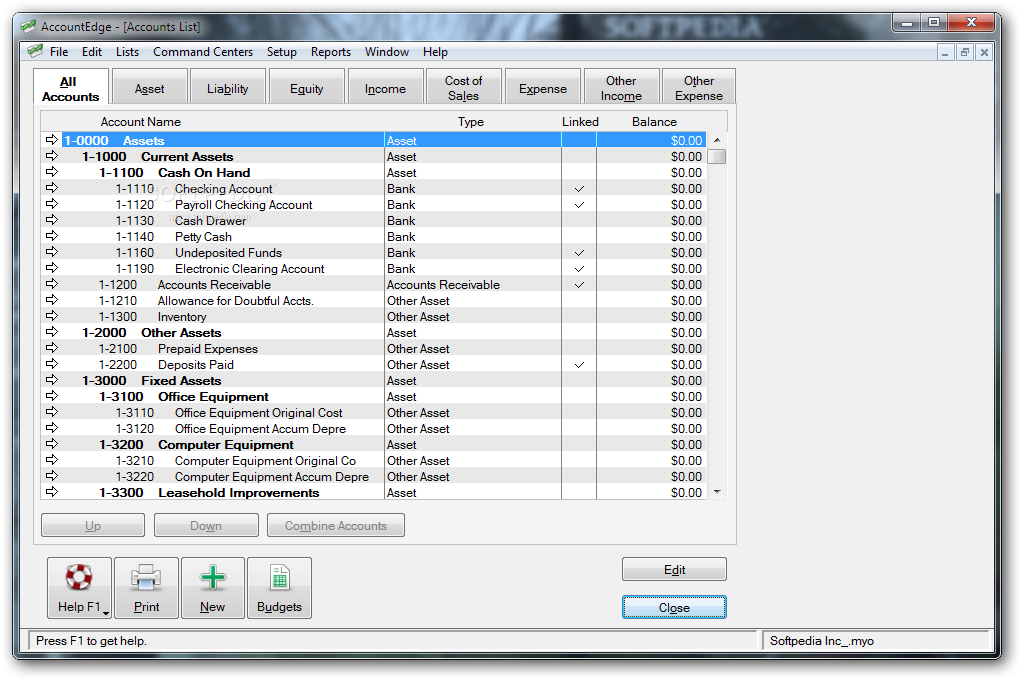Click the arrow icon beside Current Assets

(52, 156)
